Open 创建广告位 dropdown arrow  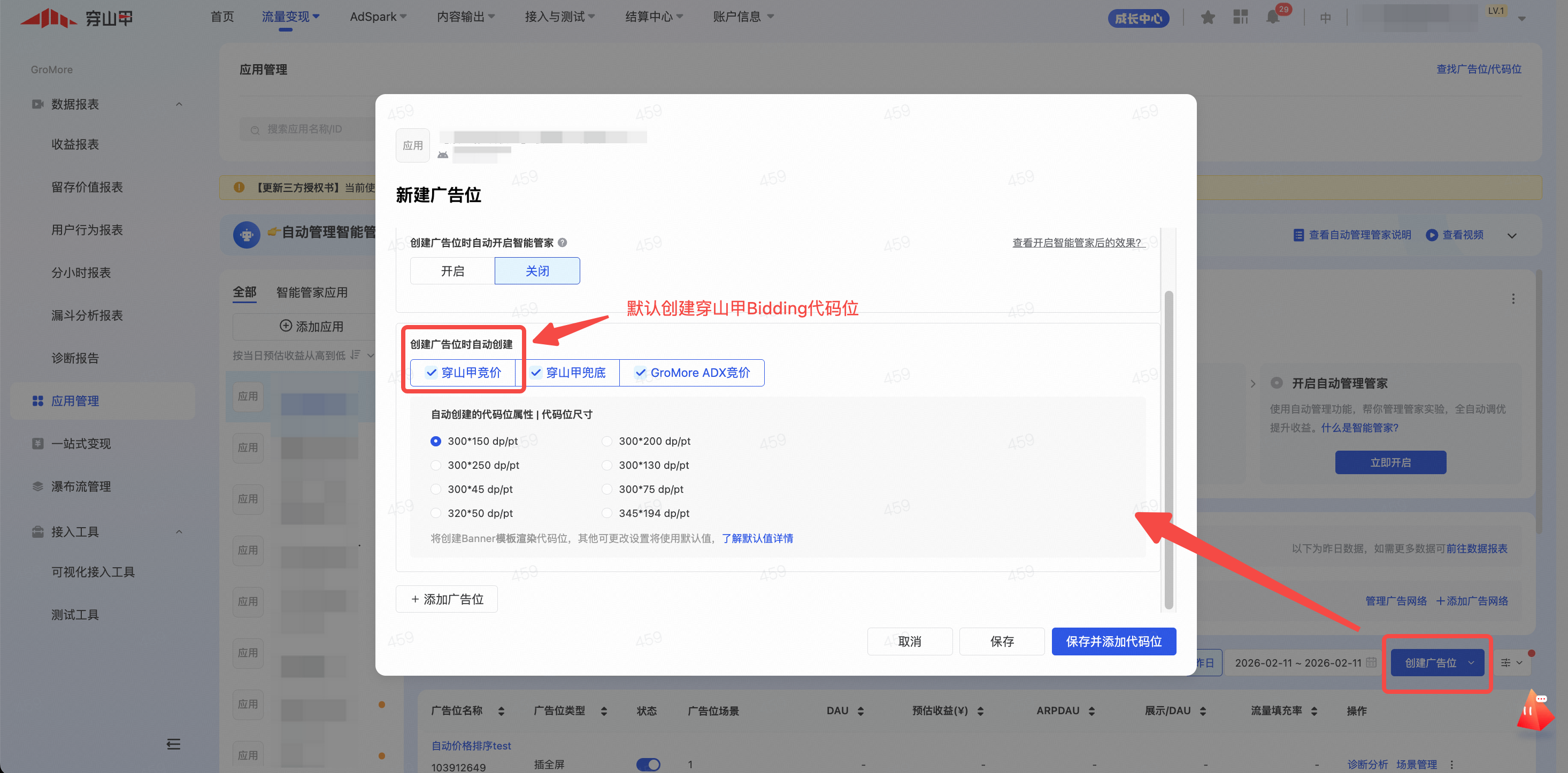tap(1471, 663)
